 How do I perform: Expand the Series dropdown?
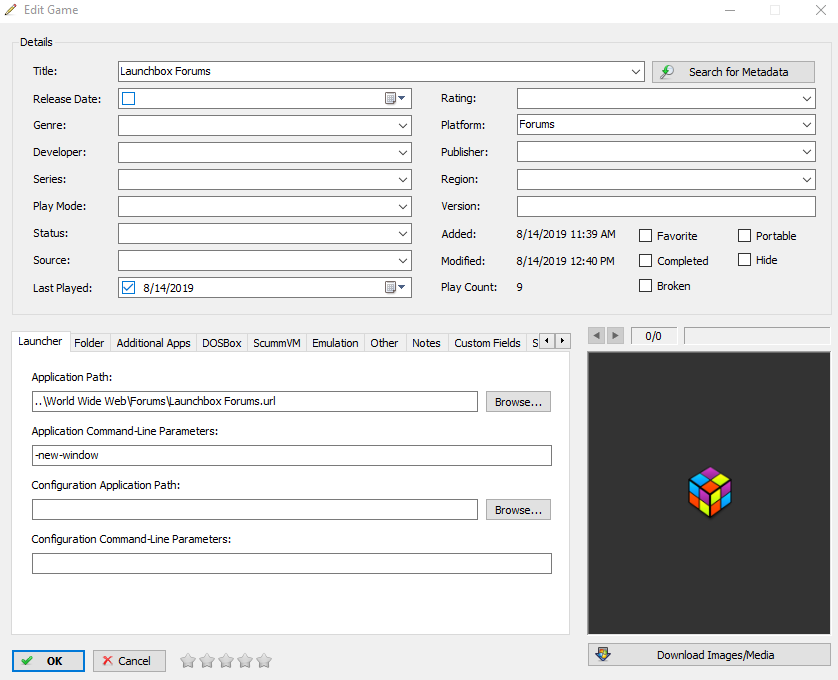[x=403, y=180]
